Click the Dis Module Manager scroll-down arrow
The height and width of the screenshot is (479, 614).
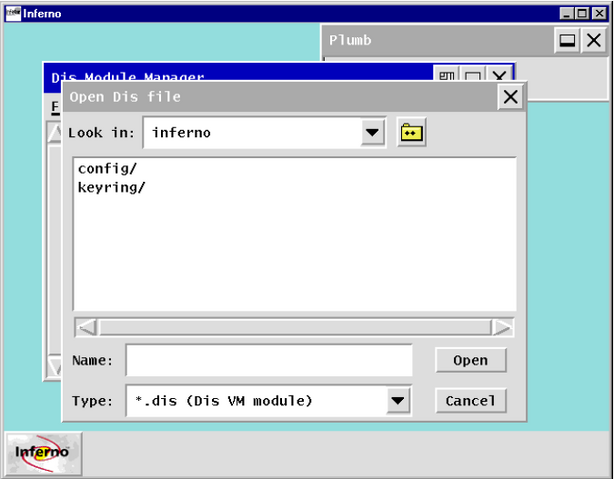click(54, 367)
